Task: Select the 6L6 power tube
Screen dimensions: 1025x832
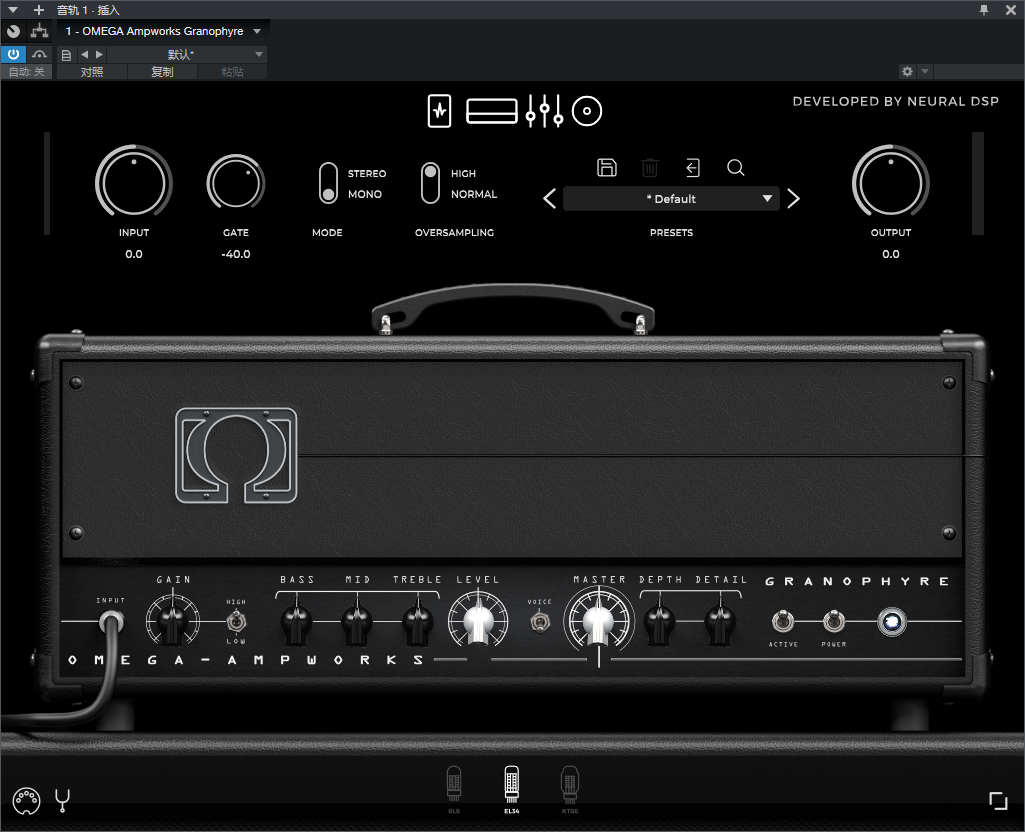Action: [454, 789]
